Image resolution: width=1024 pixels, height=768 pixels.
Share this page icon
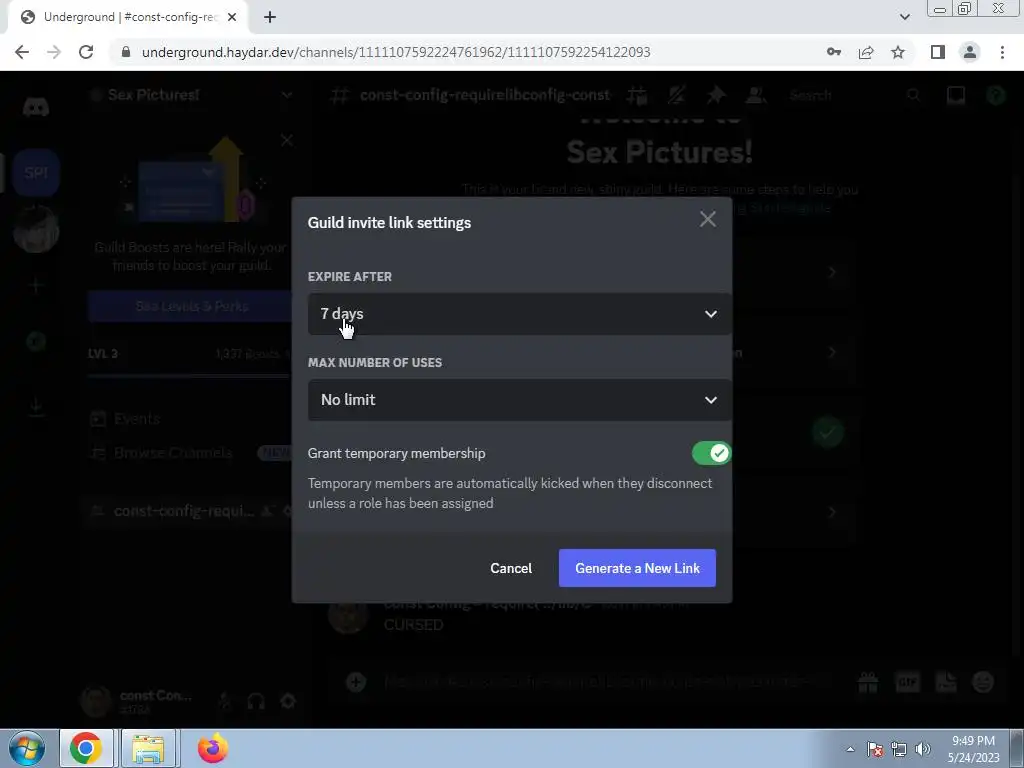point(866,52)
